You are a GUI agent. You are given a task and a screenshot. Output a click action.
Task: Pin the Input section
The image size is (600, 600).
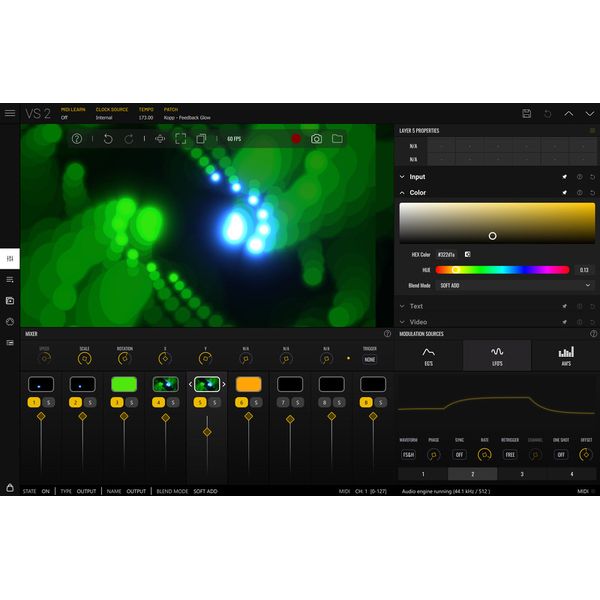(x=564, y=177)
